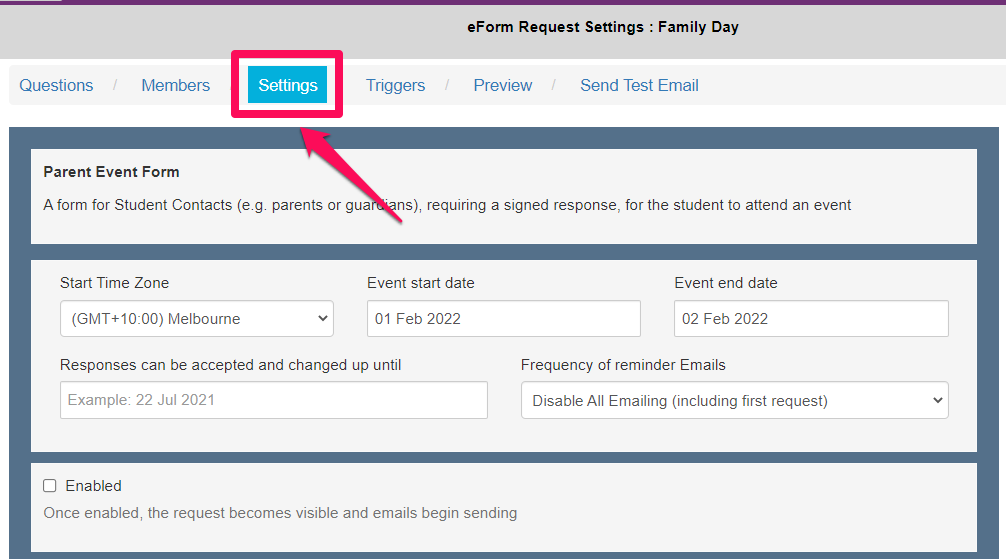
Task: Click the Event start date label
Action: pos(420,283)
